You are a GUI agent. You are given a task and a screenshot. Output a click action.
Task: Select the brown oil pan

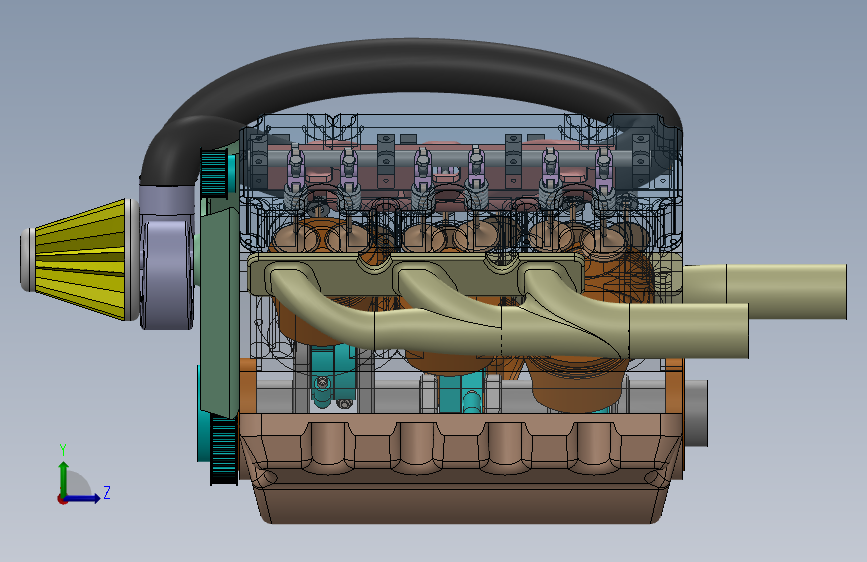pyautogui.click(x=462, y=469)
